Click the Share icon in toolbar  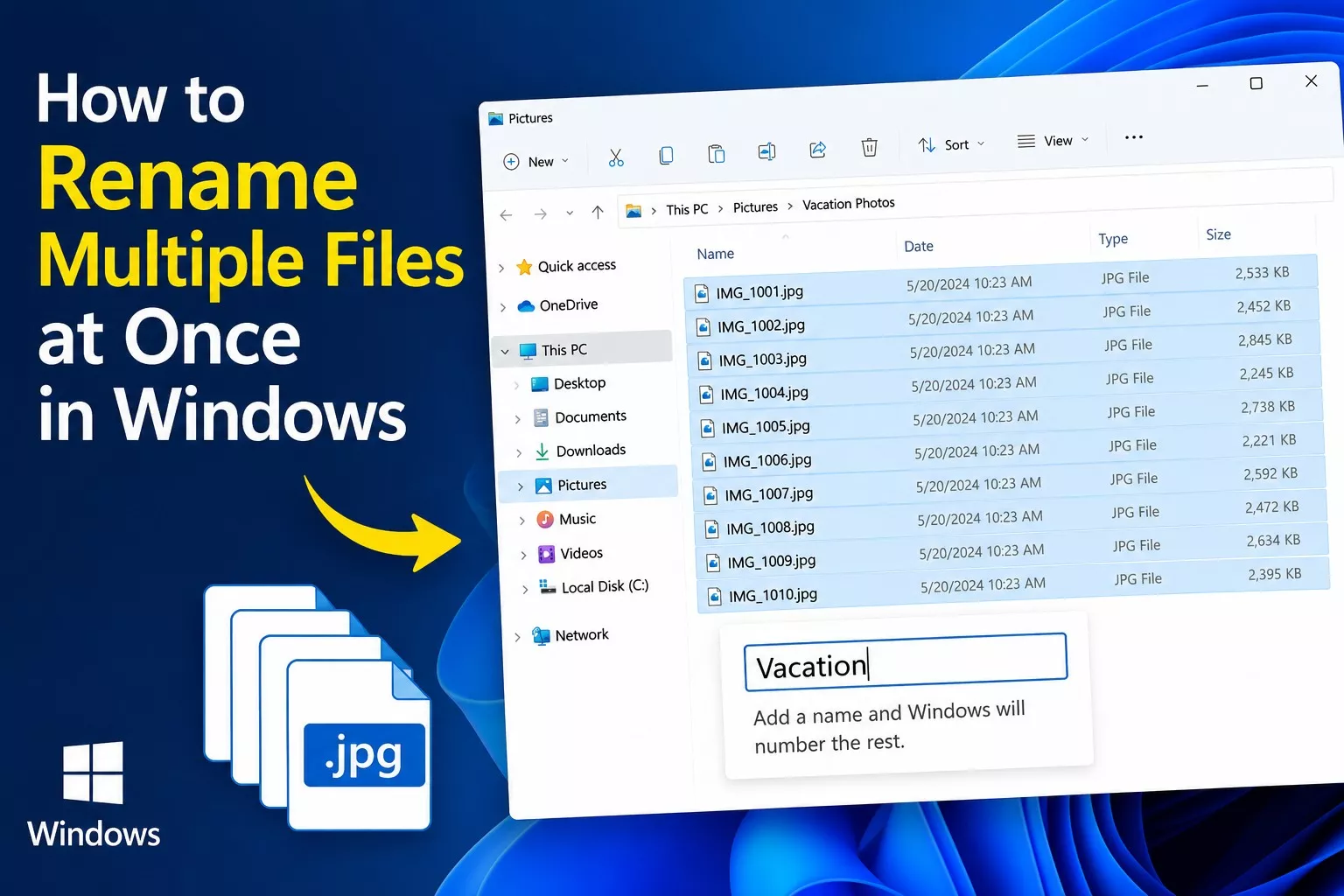[817, 150]
